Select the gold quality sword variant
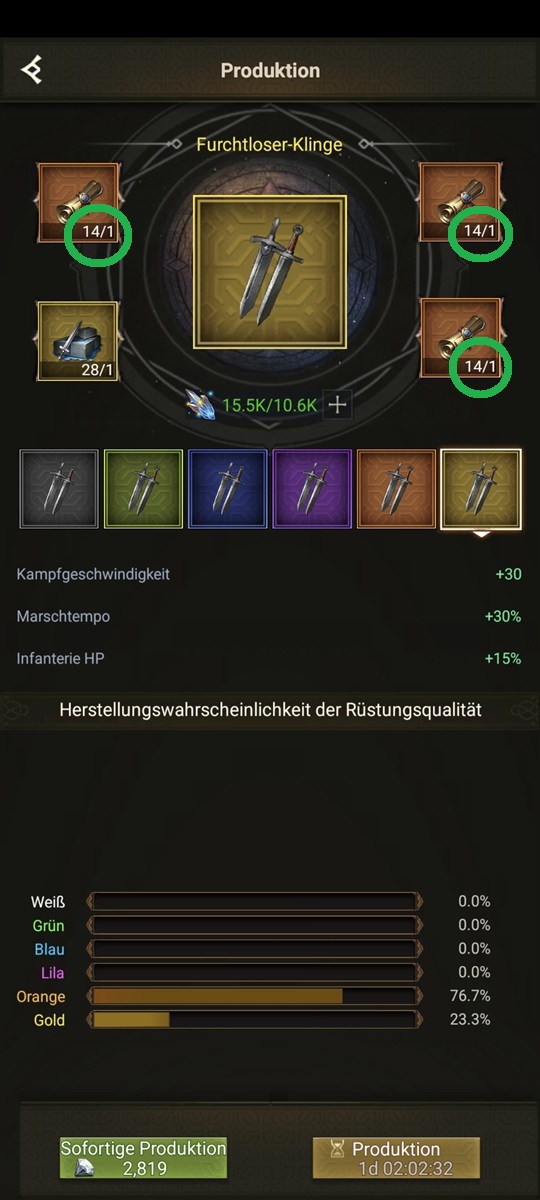 click(x=481, y=489)
